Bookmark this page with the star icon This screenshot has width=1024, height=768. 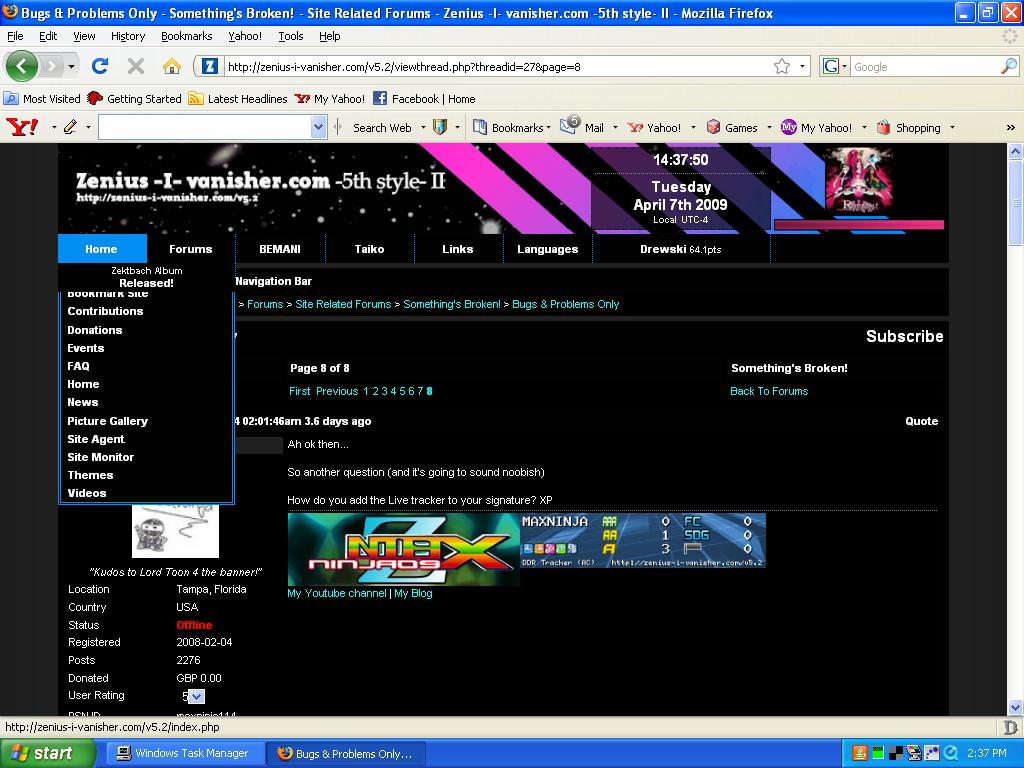point(782,66)
